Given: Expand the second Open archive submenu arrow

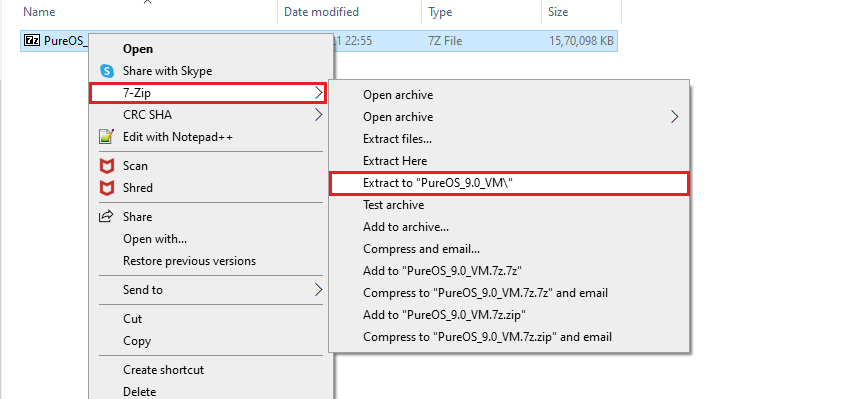Looking at the screenshot, I should (675, 116).
